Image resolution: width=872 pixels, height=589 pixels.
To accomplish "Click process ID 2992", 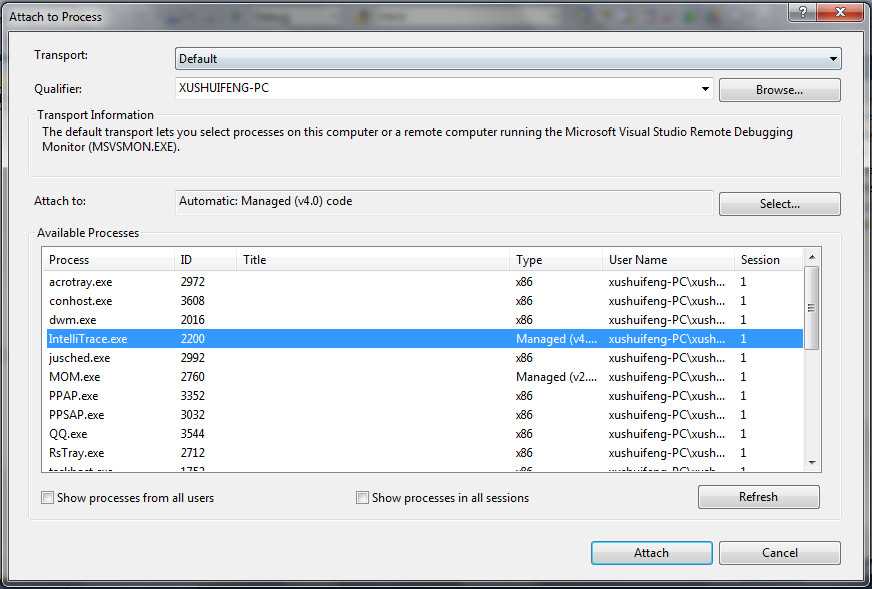I will point(192,358).
